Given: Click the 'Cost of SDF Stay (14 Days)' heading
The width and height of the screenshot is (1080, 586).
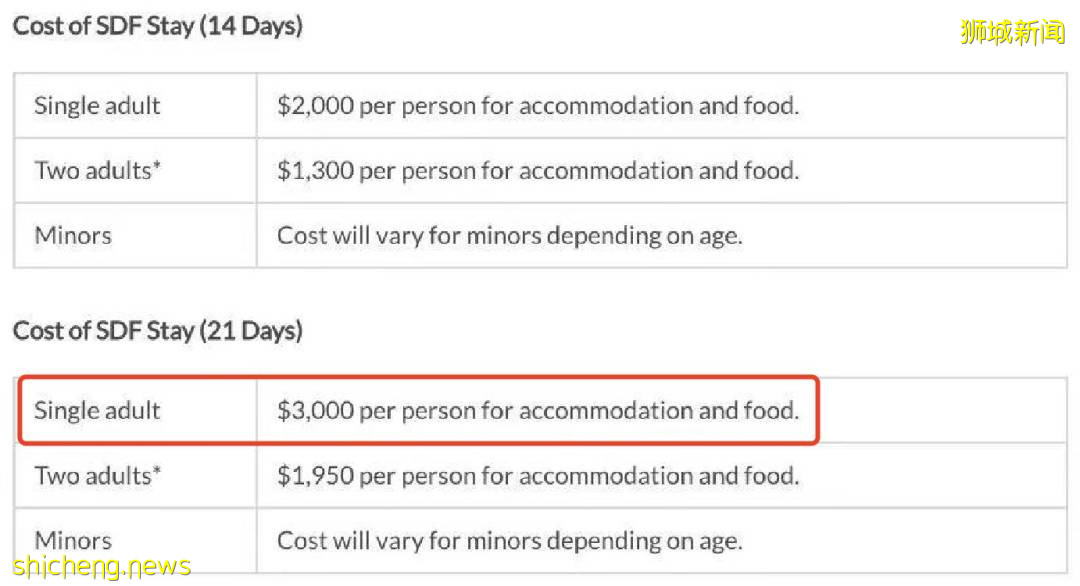Looking at the screenshot, I should point(157,26).
